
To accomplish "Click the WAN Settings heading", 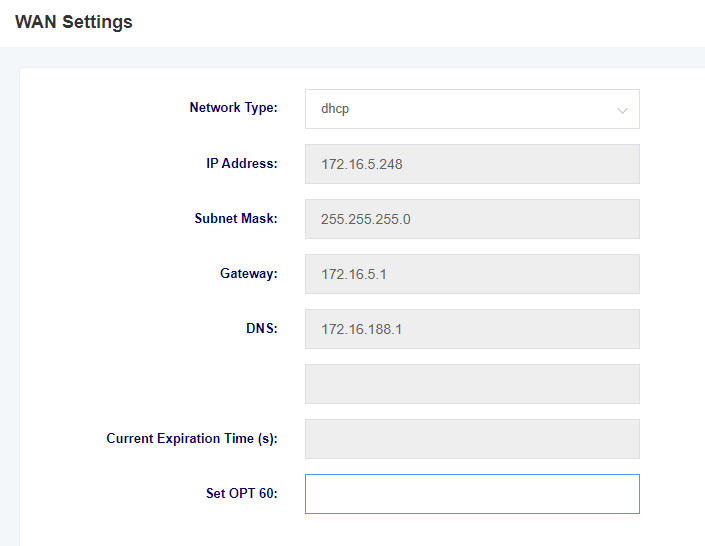I will pos(74,22).
